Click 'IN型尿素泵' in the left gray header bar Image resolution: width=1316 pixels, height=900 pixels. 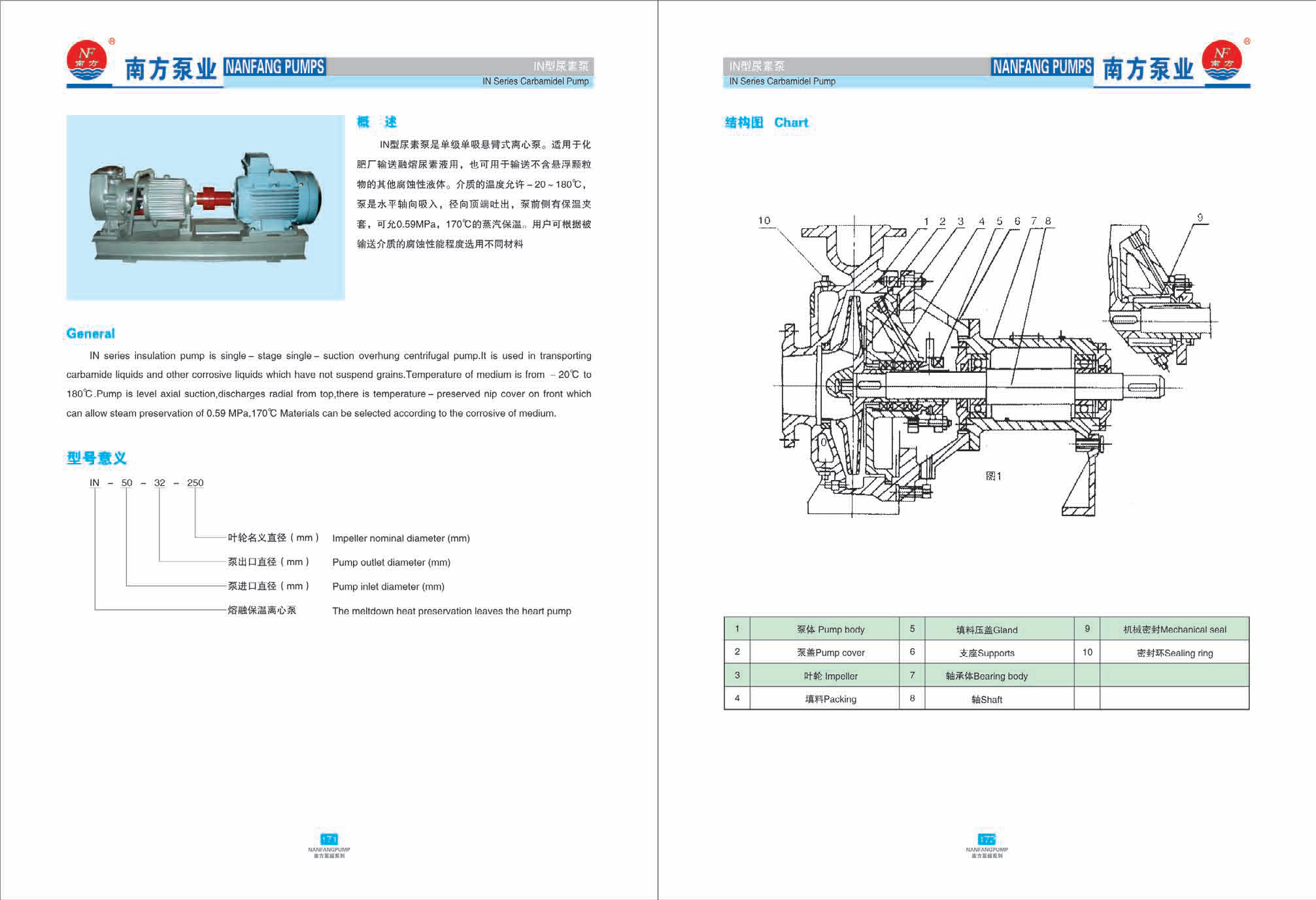561,66
